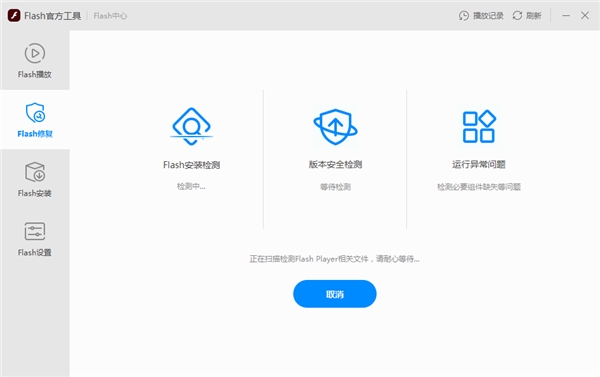Click the 检测中... status text
The width and height of the screenshot is (600, 377).
[191, 186]
